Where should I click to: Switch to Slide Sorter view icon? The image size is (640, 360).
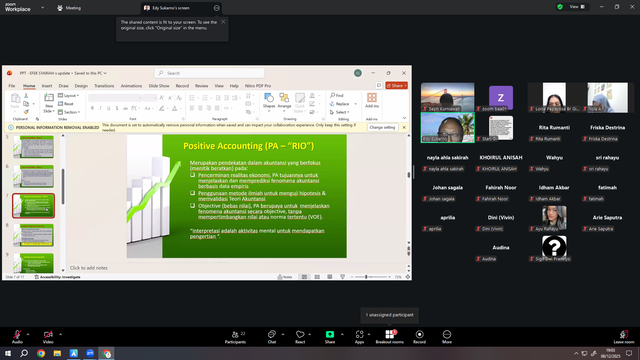(317, 277)
